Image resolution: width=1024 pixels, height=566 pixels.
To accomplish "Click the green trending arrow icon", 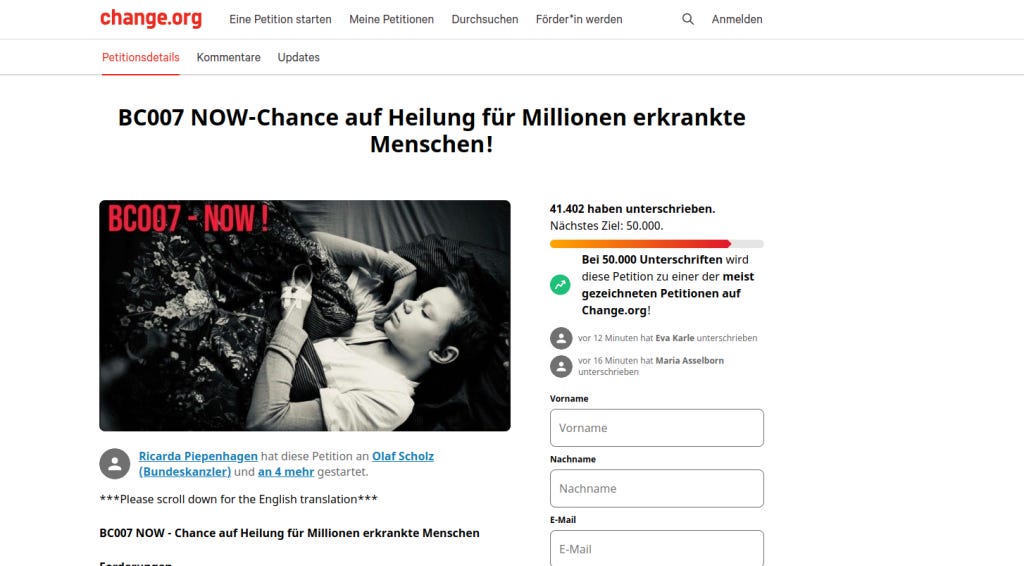I will (560, 285).
